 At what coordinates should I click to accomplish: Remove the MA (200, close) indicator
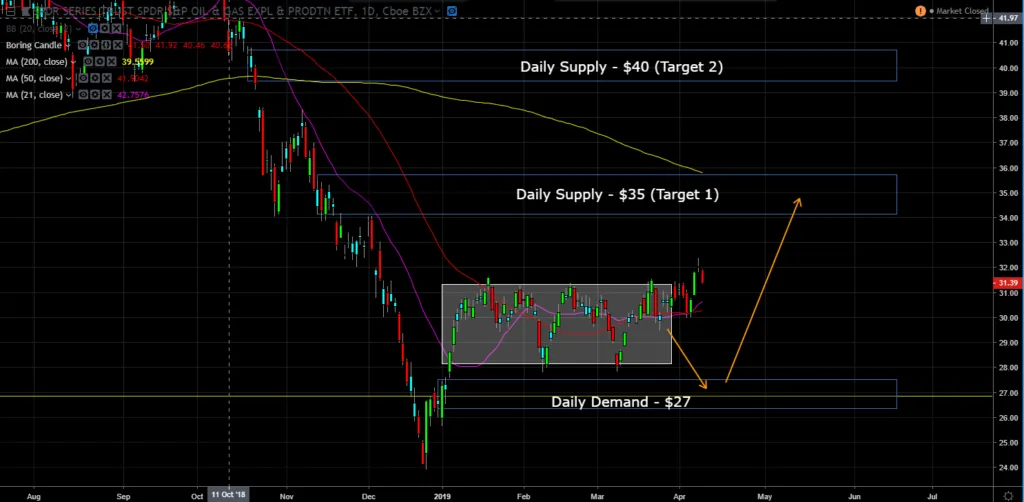coord(111,61)
